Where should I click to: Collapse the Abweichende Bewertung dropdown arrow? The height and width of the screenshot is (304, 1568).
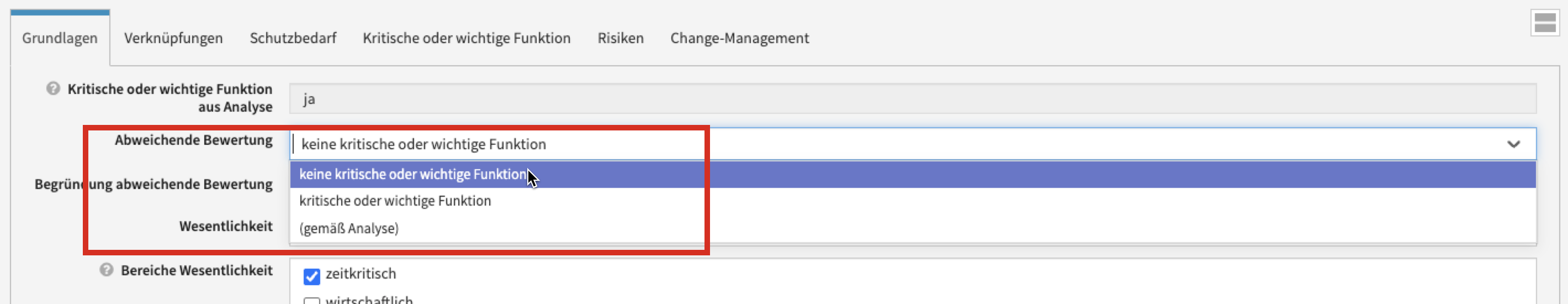[1513, 144]
